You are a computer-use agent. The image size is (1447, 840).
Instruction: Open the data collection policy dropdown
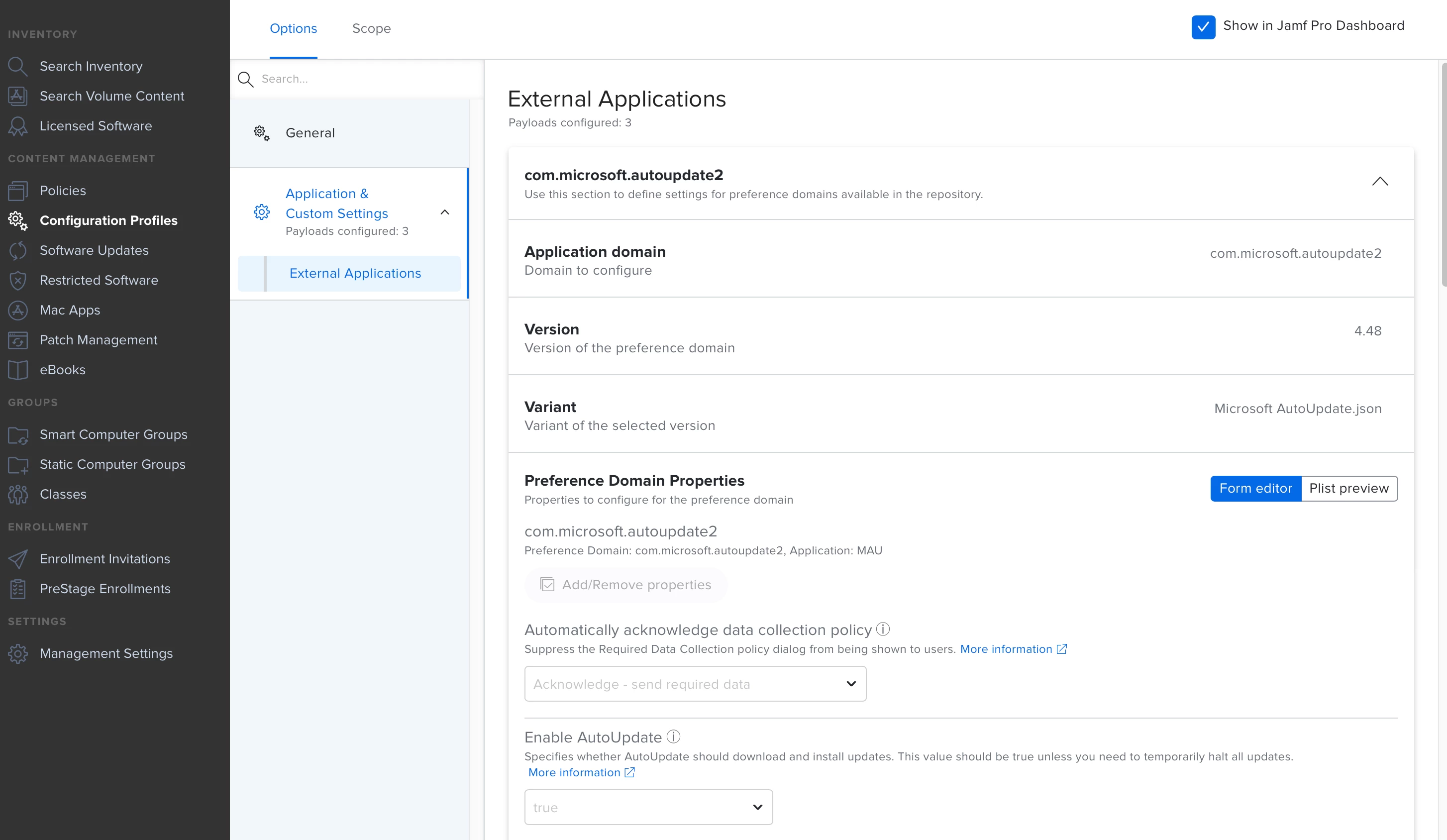point(695,683)
